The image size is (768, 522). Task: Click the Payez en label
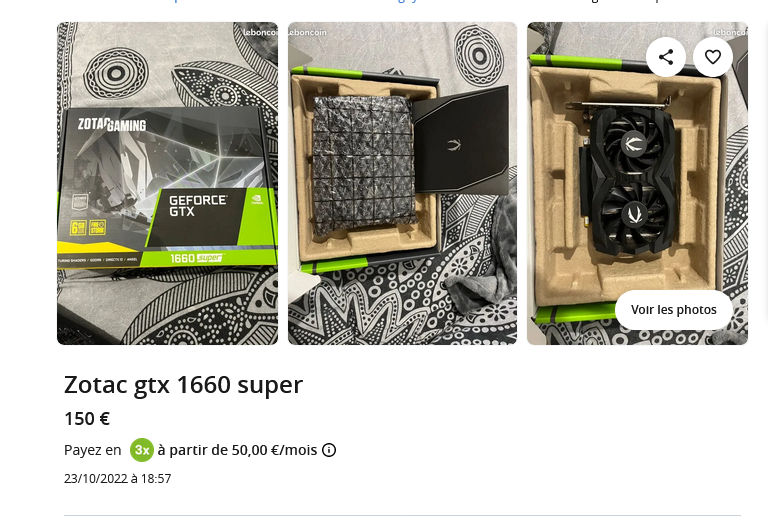(93, 451)
